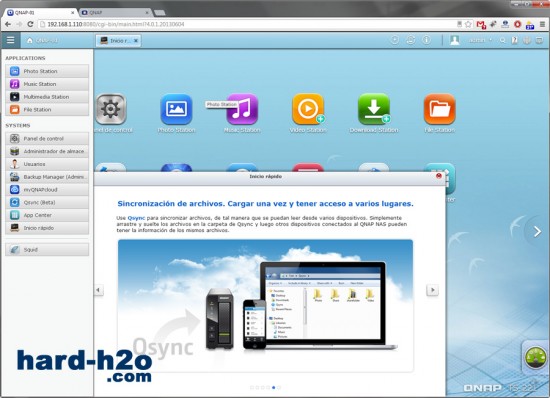The width and height of the screenshot is (550, 398).
Task: Select the first slide indicator dot
Action: [252, 387]
